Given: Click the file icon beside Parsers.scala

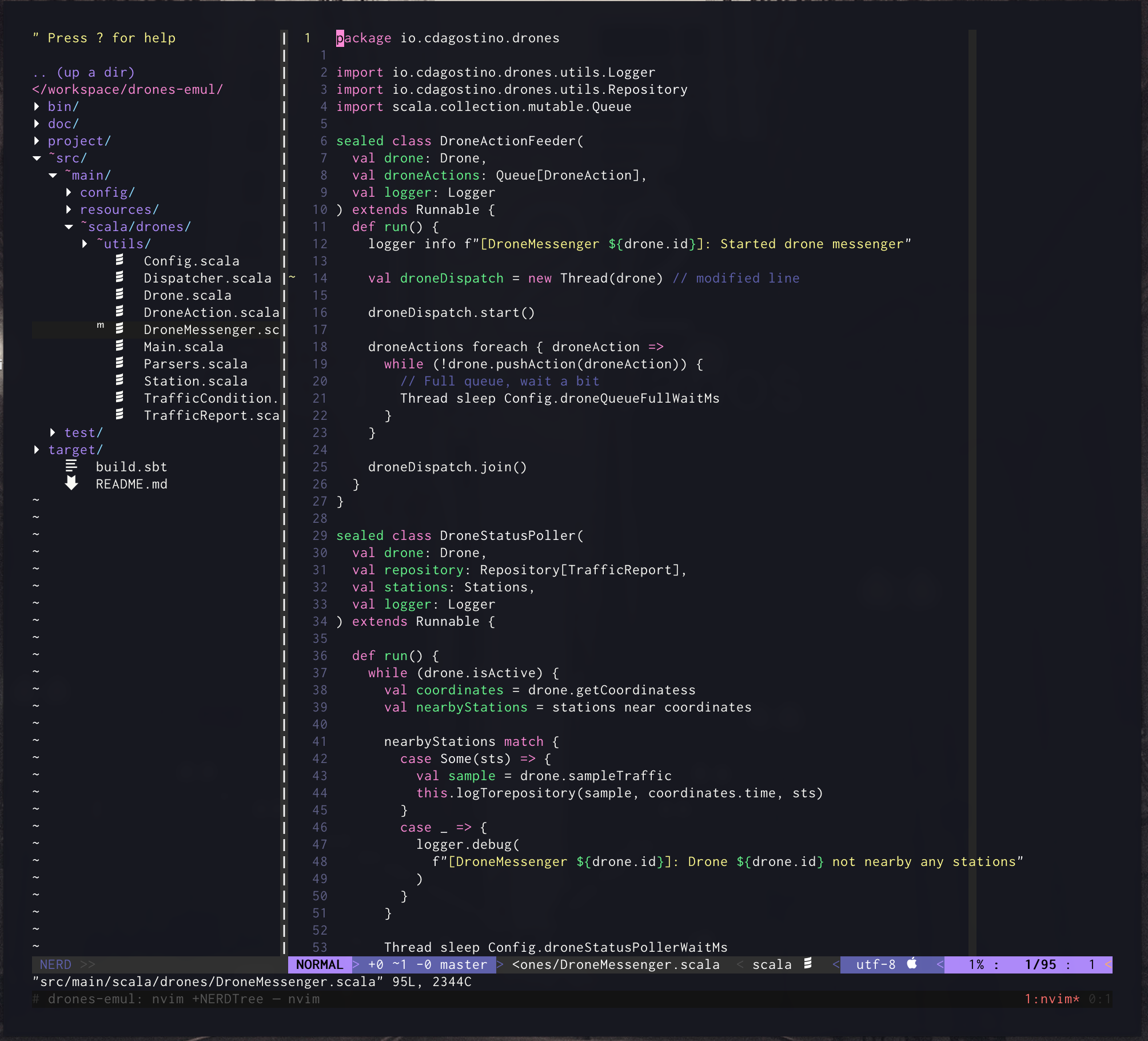Looking at the screenshot, I should pos(119,363).
